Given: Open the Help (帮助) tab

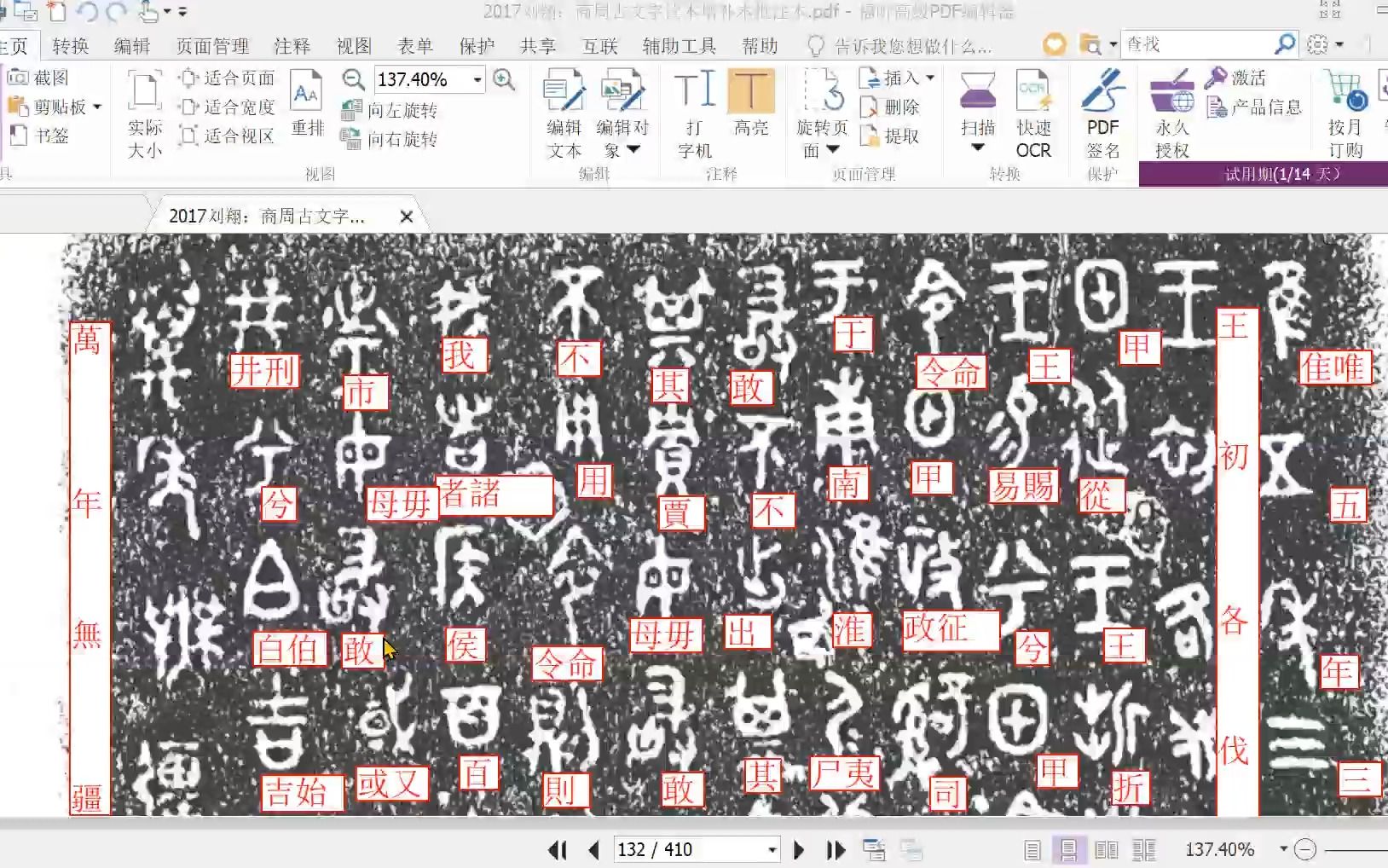Looking at the screenshot, I should coord(760,46).
